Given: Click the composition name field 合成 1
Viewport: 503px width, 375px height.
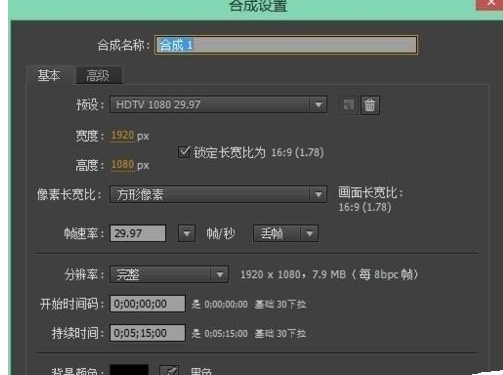Looking at the screenshot, I should click(286, 45).
